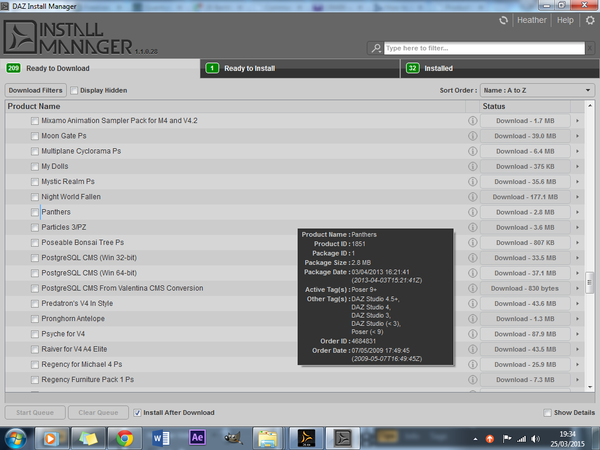Sort by Product Name column header
The width and height of the screenshot is (600, 450).
click(235, 106)
